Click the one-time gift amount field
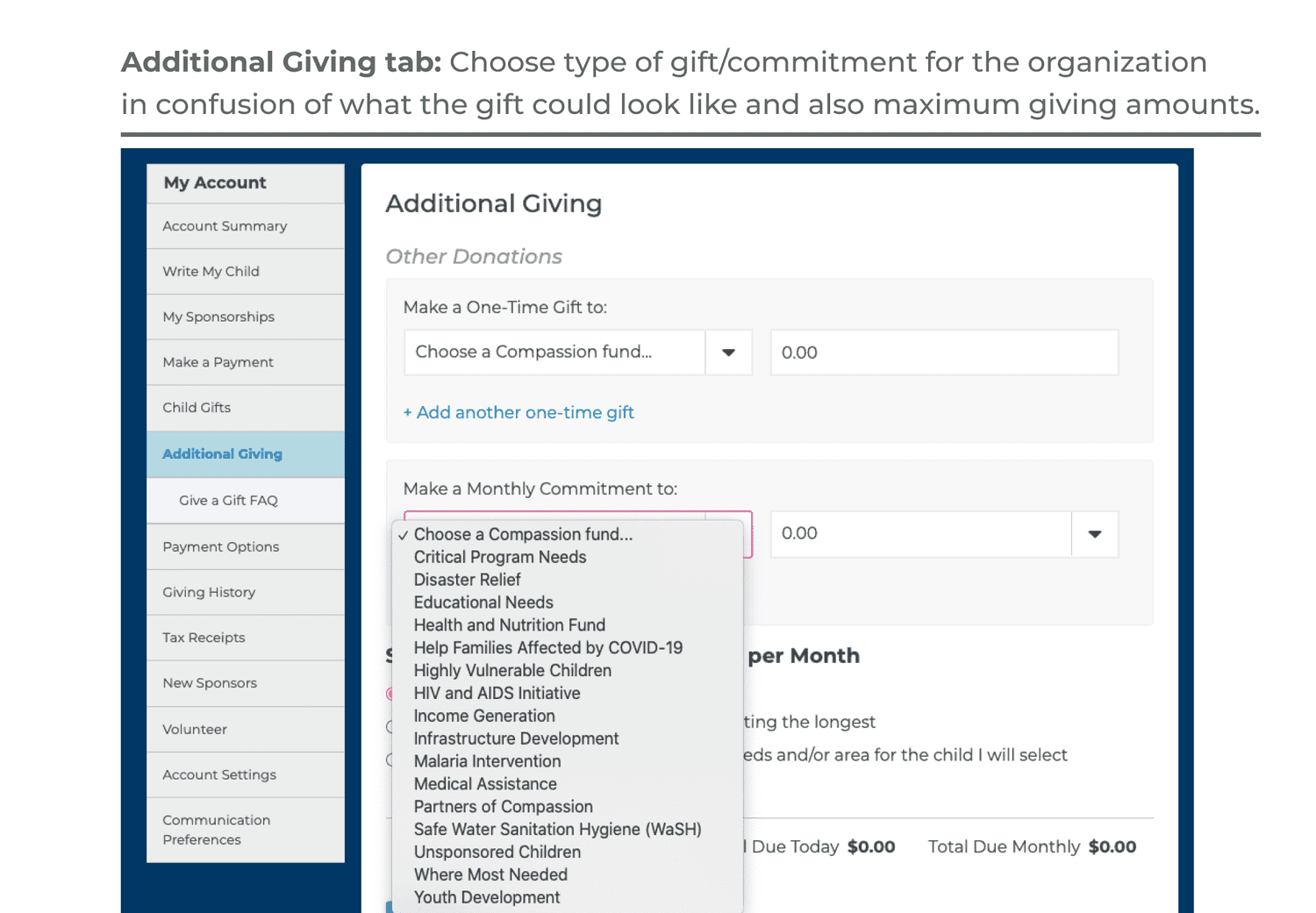 tap(944, 353)
